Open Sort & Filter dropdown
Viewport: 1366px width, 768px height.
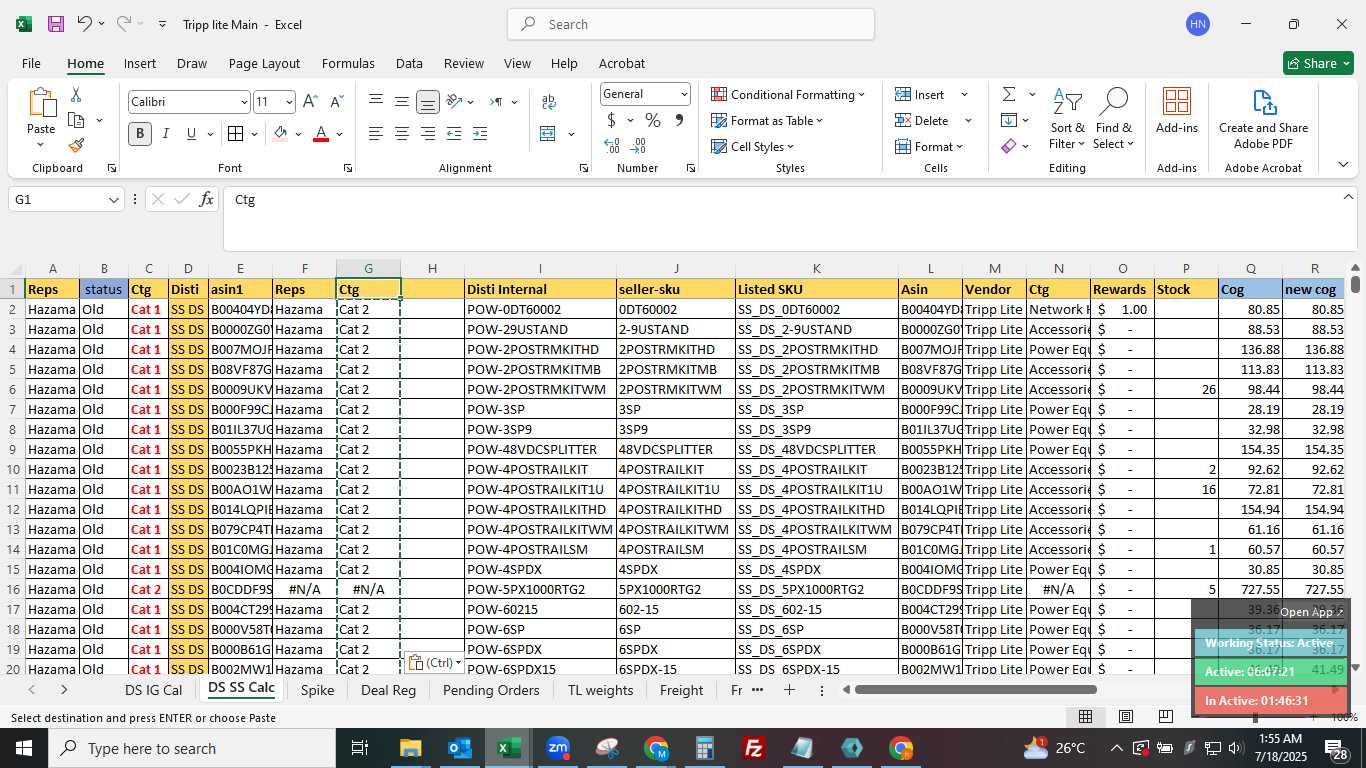point(1067,118)
